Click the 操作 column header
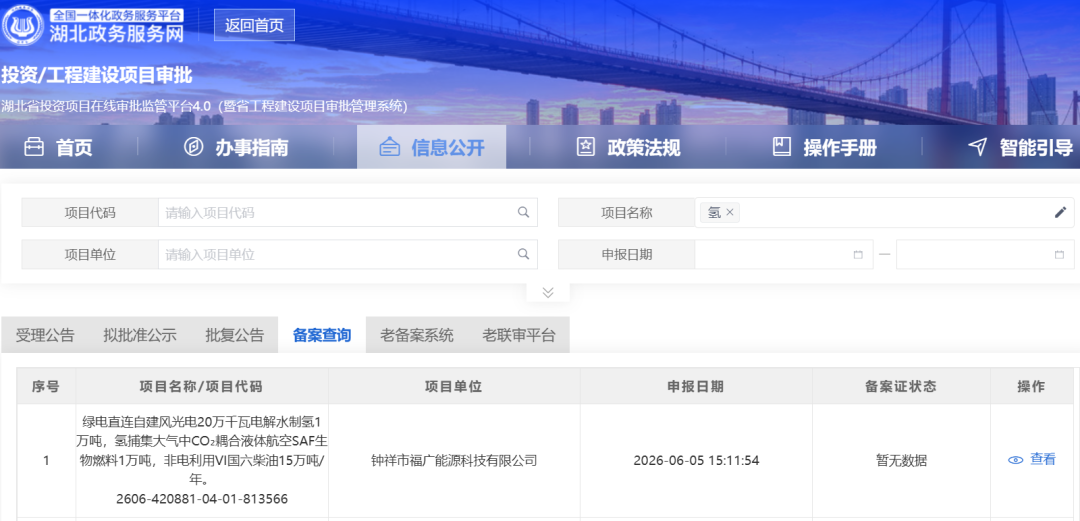Image resolution: width=1080 pixels, height=521 pixels. coord(1031,386)
